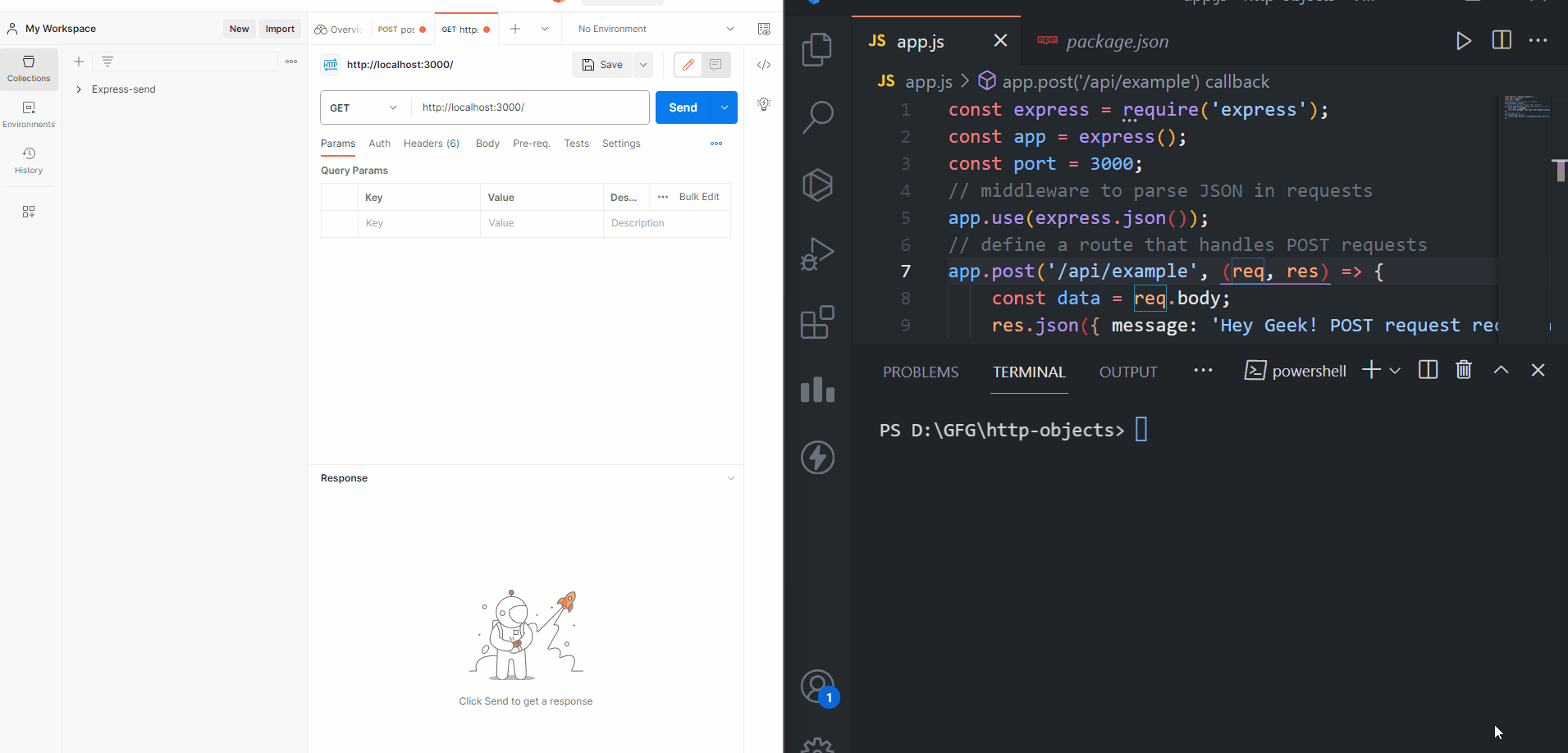This screenshot has height=753, width=1568.
Task: Open the Postman code snippet panel
Action: pos(764,65)
